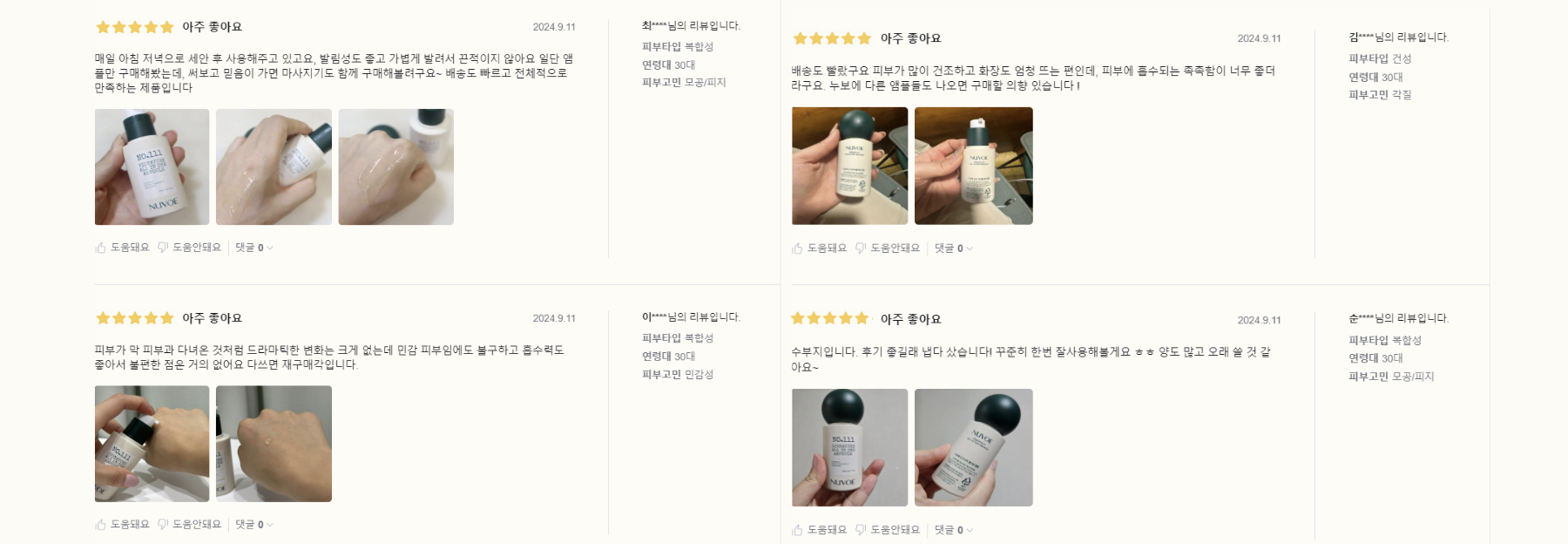This screenshot has width=1568, height=544.
Task: Click thumbs-down icon on 최**** review
Action: click(163, 248)
